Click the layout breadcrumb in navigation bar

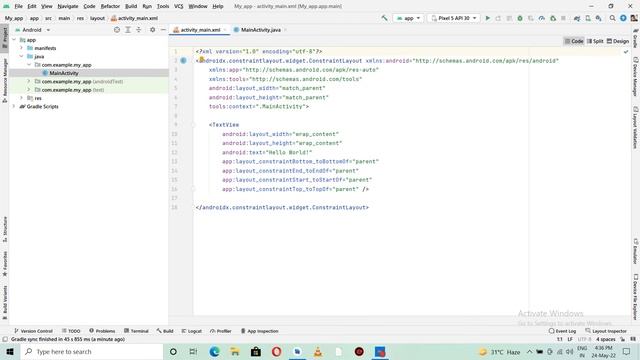click(x=97, y=18)
